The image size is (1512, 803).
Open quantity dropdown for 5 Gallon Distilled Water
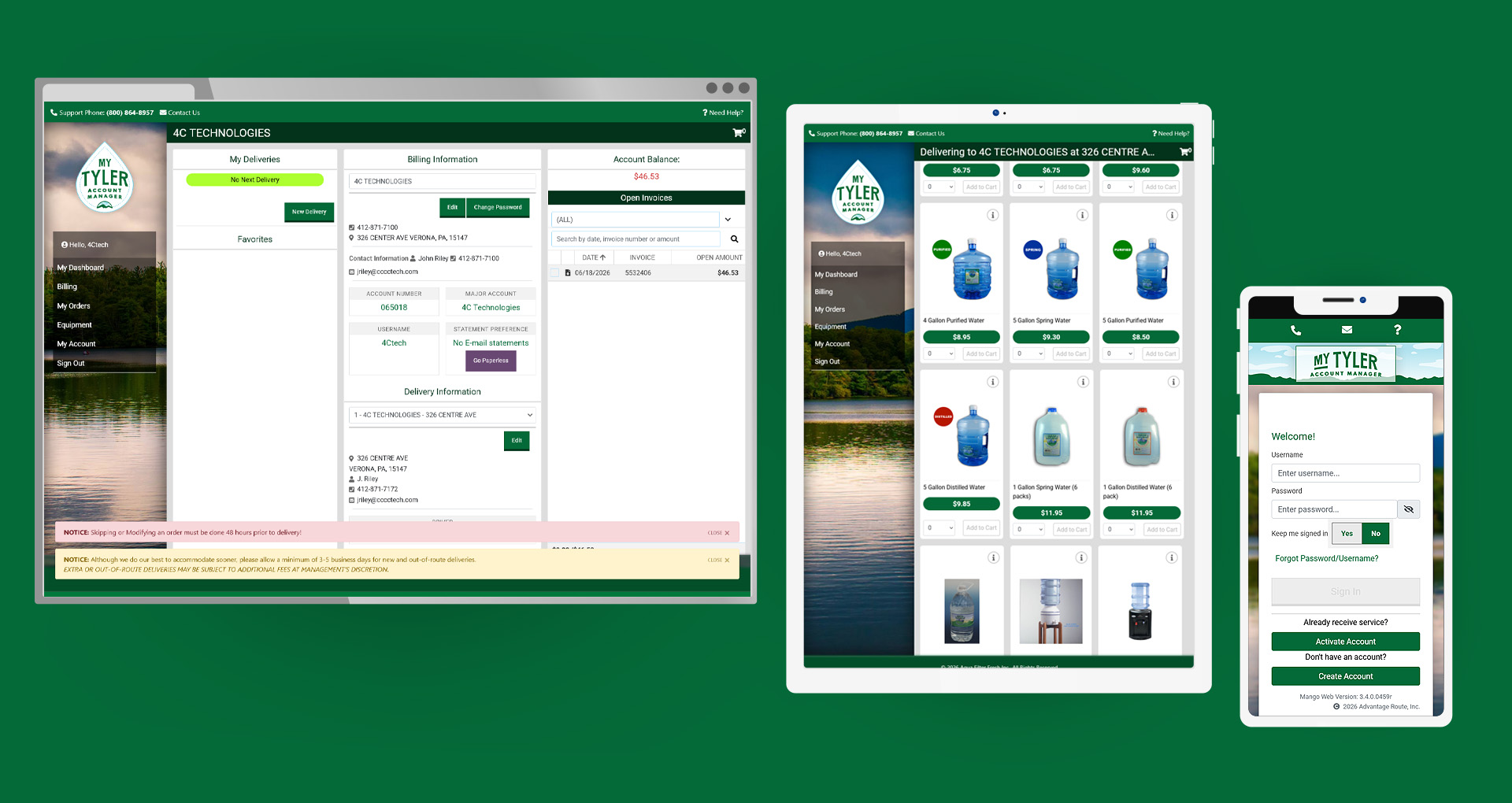tap(939, 528)
